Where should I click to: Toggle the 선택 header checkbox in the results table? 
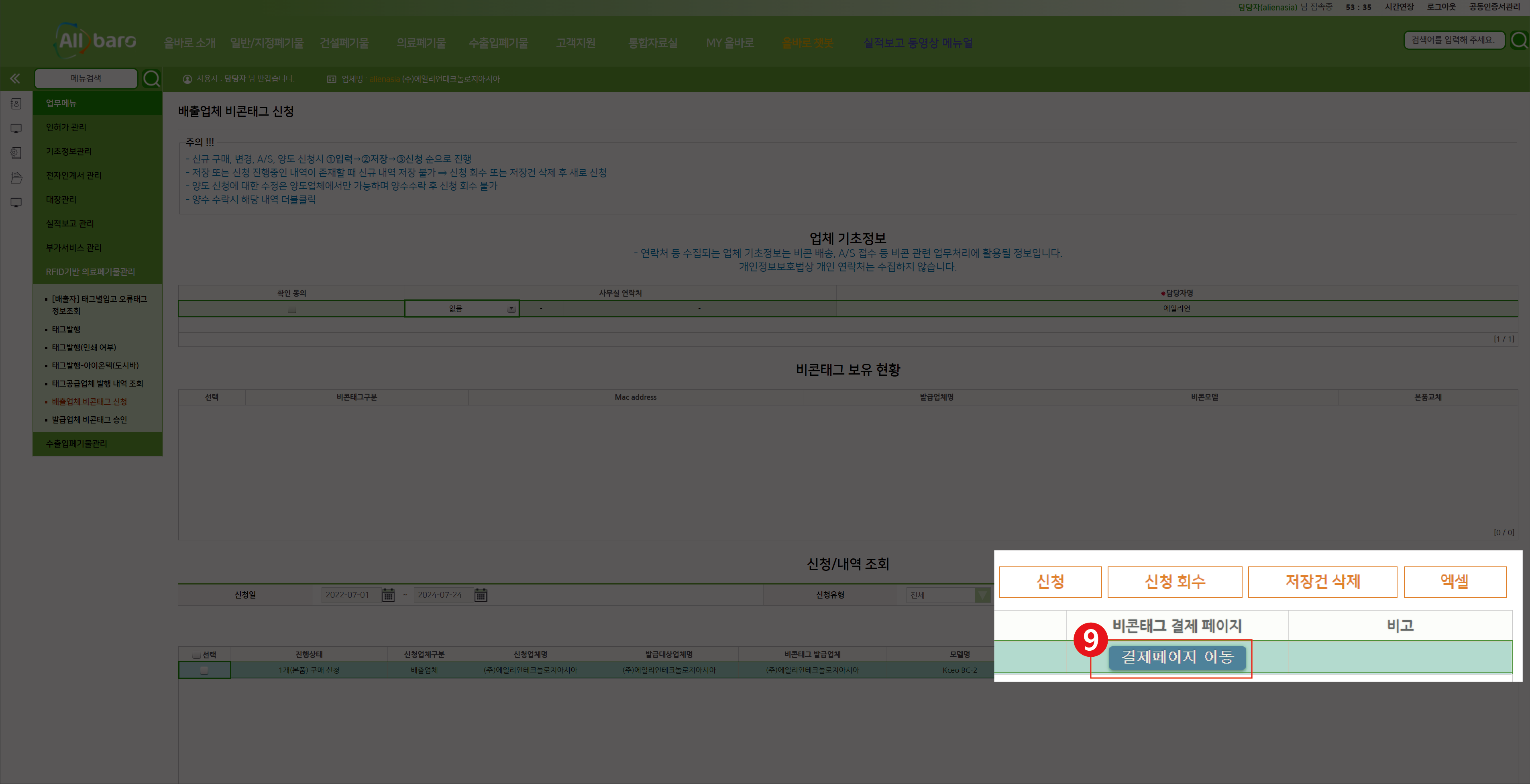point(196,654)
